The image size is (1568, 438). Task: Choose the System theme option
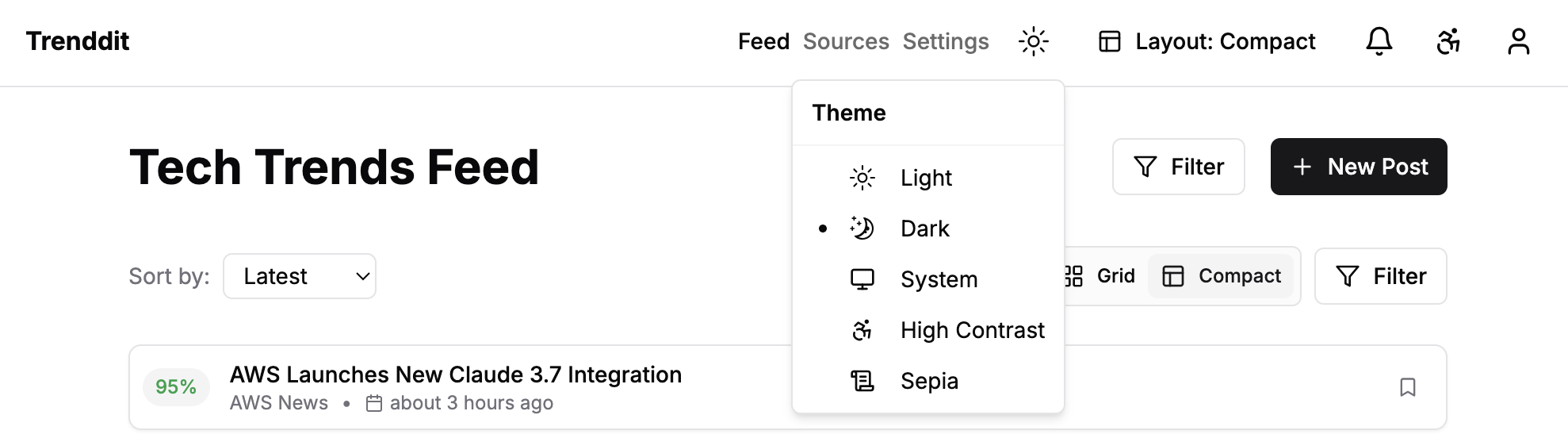pos(939,279)
